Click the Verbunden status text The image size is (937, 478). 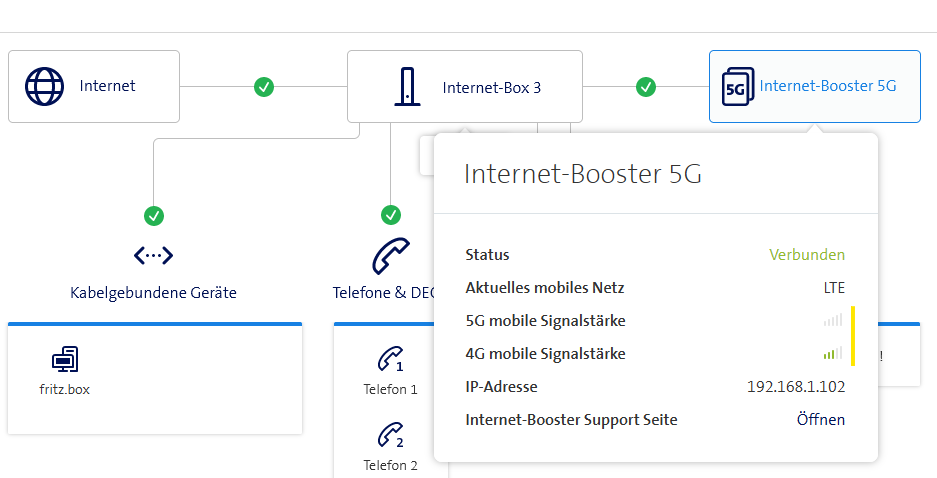click(x=807, y=255)
